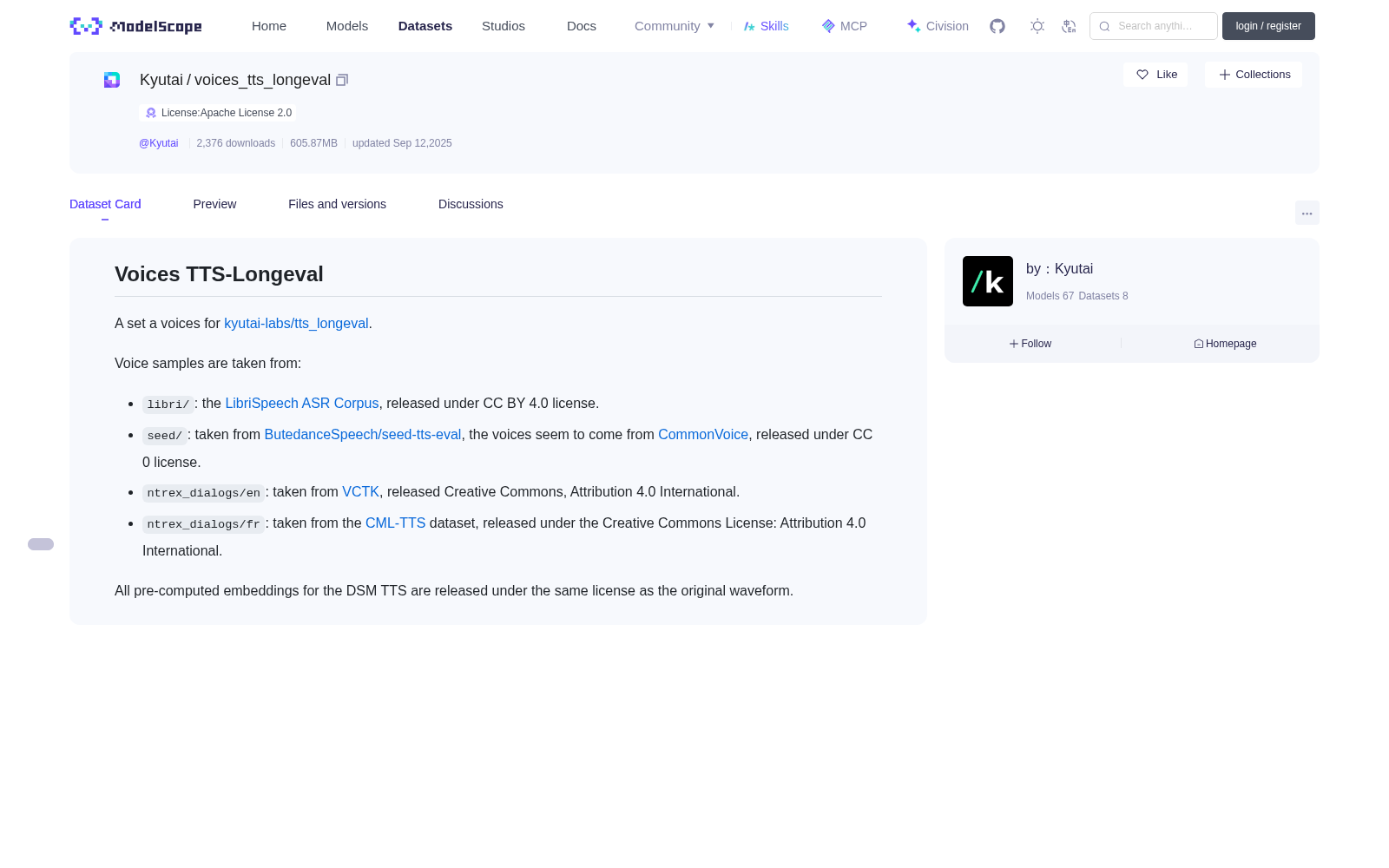Open Civision via its star icon
Image resolution: width=1389 pixels, height=868 pixels.
(x=913, y=26)
